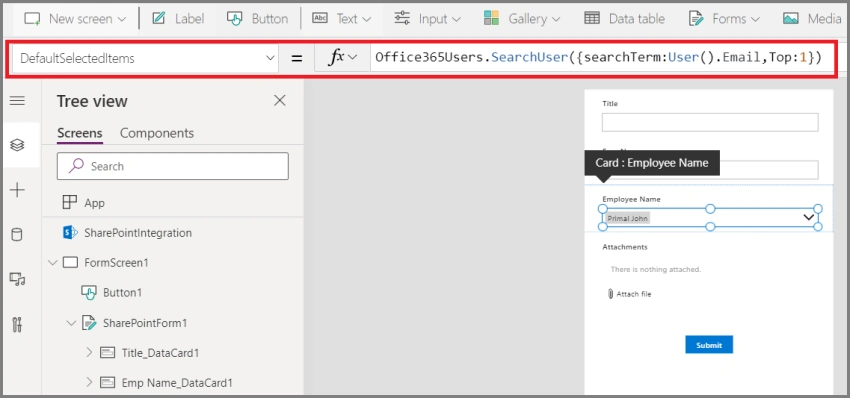Screen dimensions: 850x398
Task: Open Advanced tools sidebar icon
Action: point(17,324)
